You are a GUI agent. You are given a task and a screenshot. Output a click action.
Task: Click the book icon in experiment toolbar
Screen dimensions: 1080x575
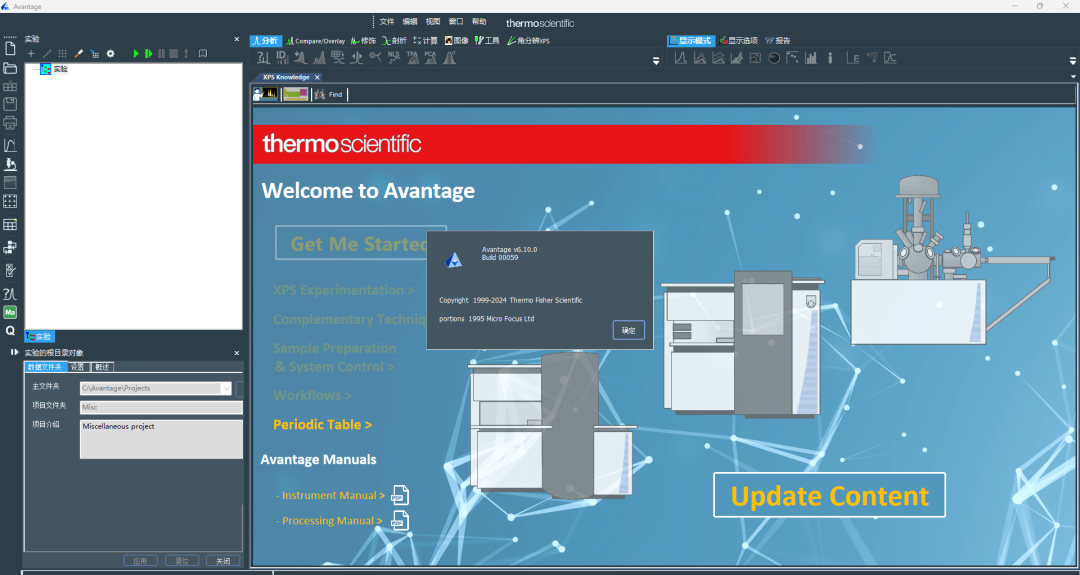coord(202,54)
